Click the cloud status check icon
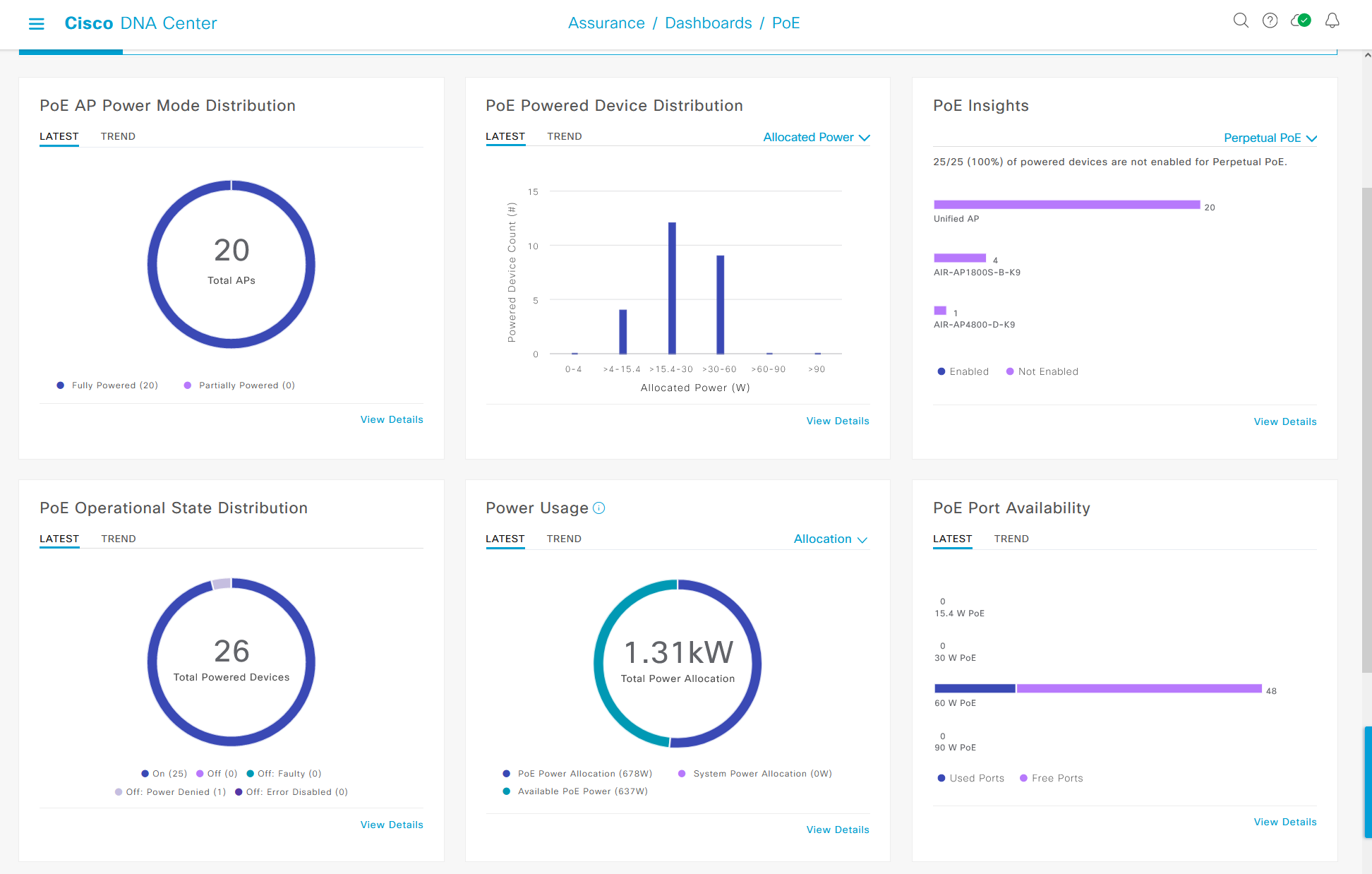 click(1301, 20)
